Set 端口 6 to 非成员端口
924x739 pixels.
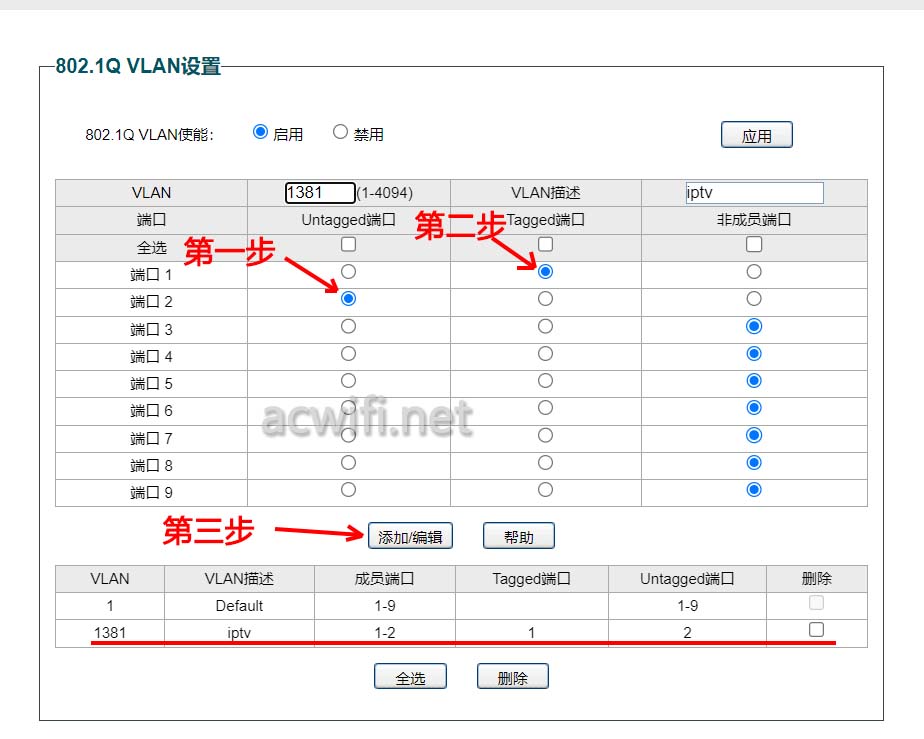coord(754,408)
